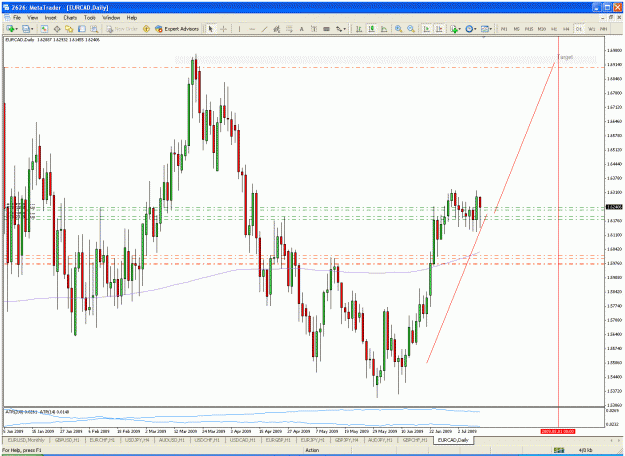625x456 pixels.
Task: Switch to the GBPCHF,H1 chart tab
Action: (415, 440)
